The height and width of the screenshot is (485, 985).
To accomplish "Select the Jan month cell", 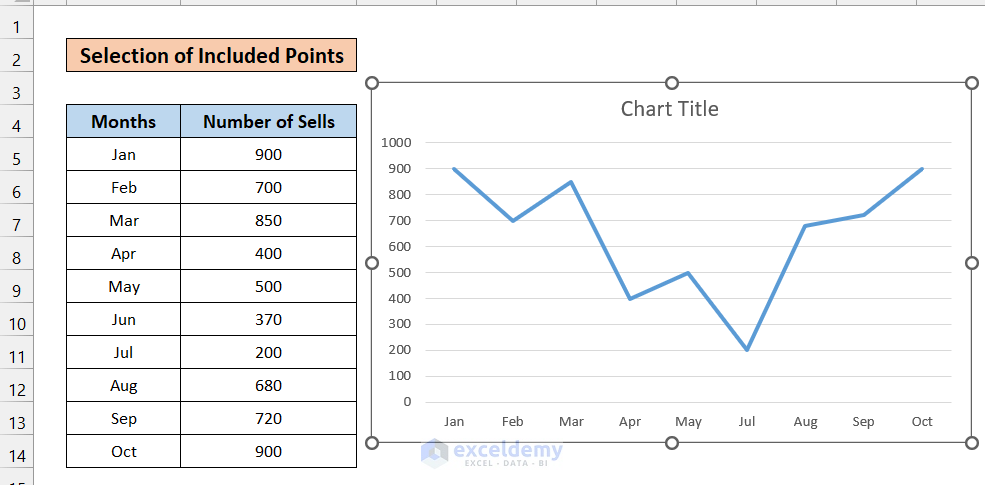I will point(124,155).
